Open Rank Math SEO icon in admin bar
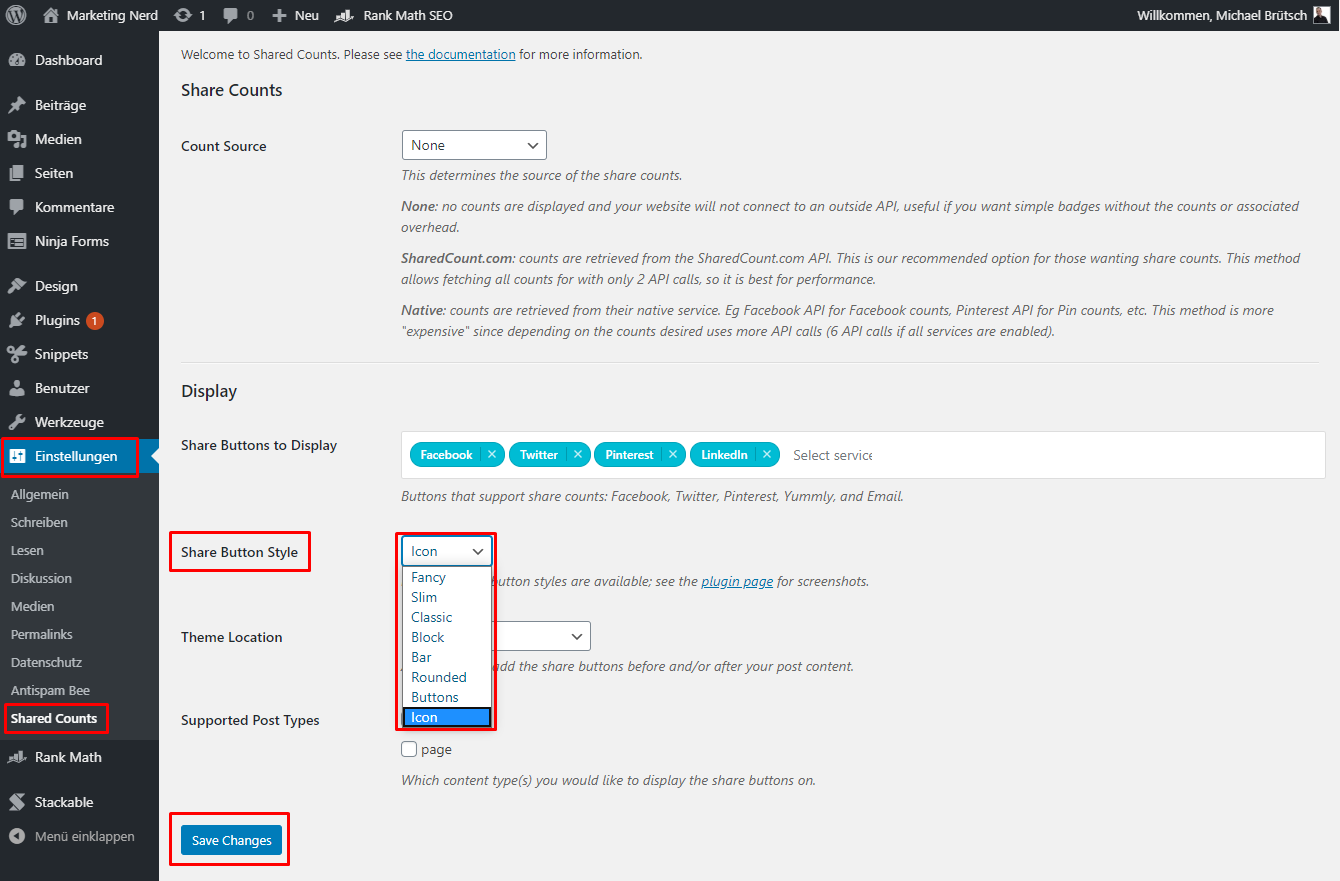The height and width of the screenshot is (881, 1340). coord(343,16)
